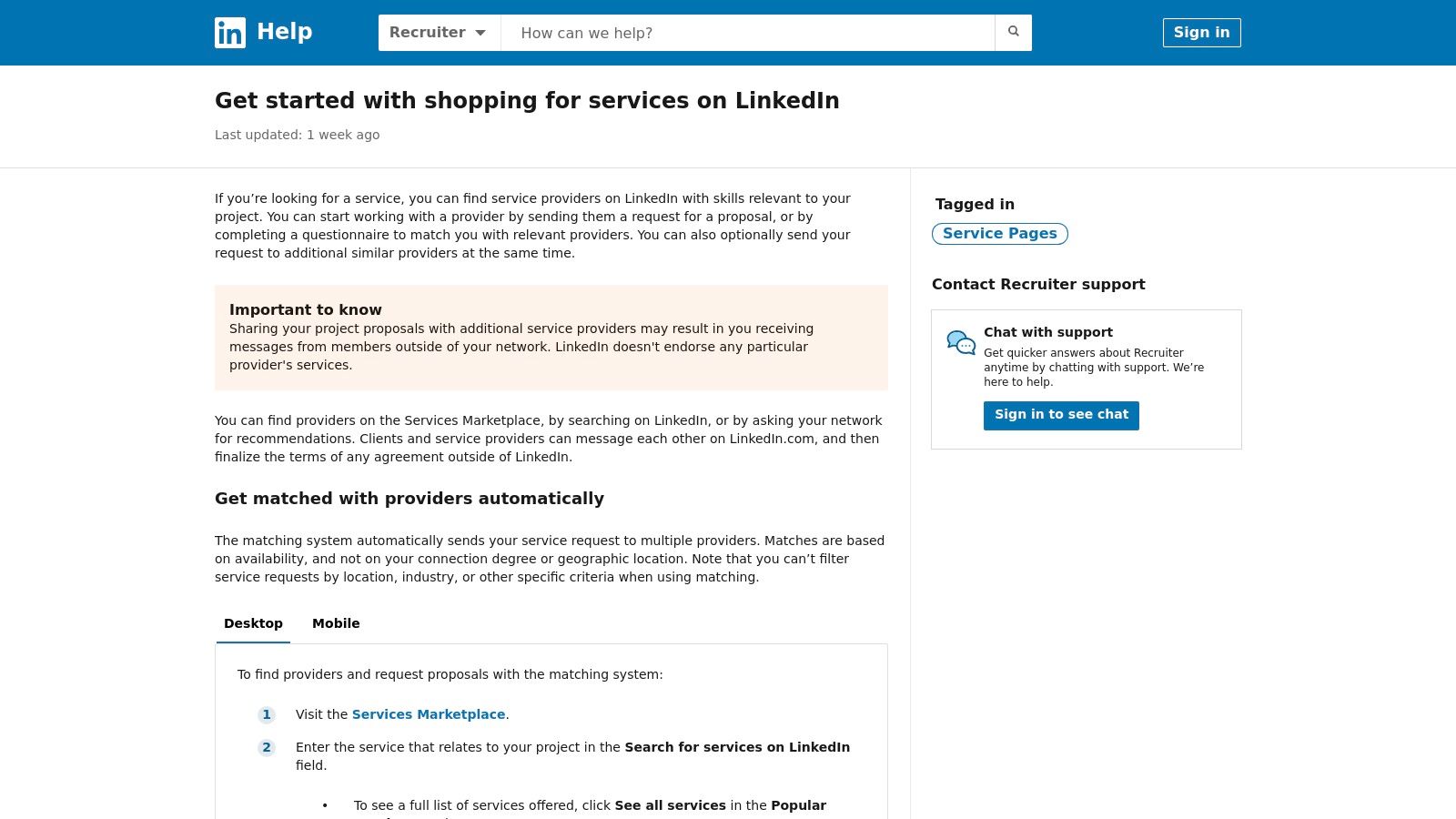
Task: Click the step 1 numbered circle badge
Action: [267, 715]
